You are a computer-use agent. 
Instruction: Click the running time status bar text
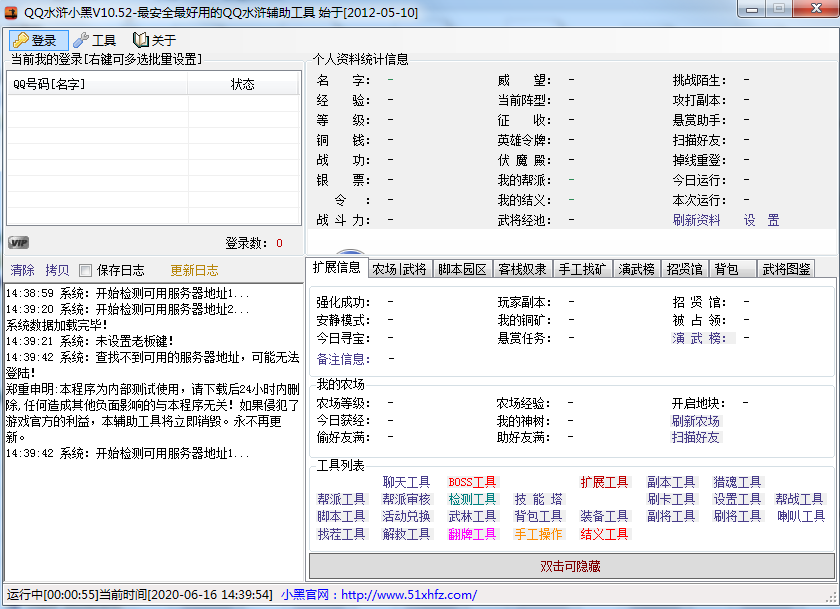[139, 595]
